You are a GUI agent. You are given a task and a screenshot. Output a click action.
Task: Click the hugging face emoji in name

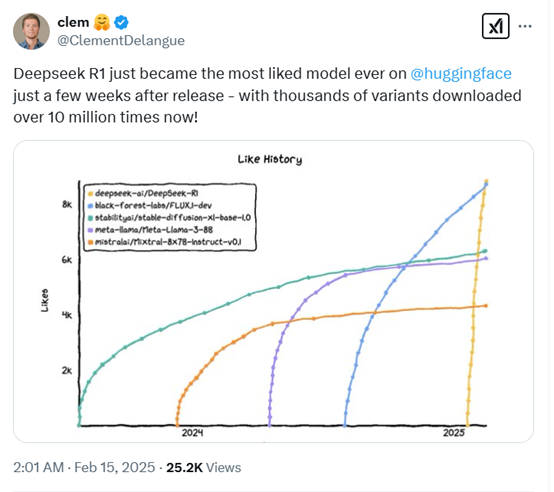[102, 22]
